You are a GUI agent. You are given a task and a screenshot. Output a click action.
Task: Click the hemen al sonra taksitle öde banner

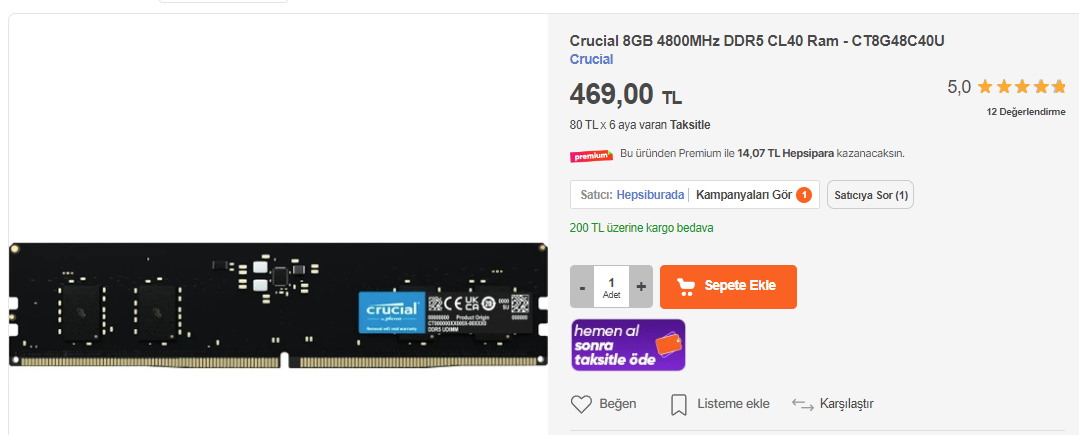click(628, 345)
